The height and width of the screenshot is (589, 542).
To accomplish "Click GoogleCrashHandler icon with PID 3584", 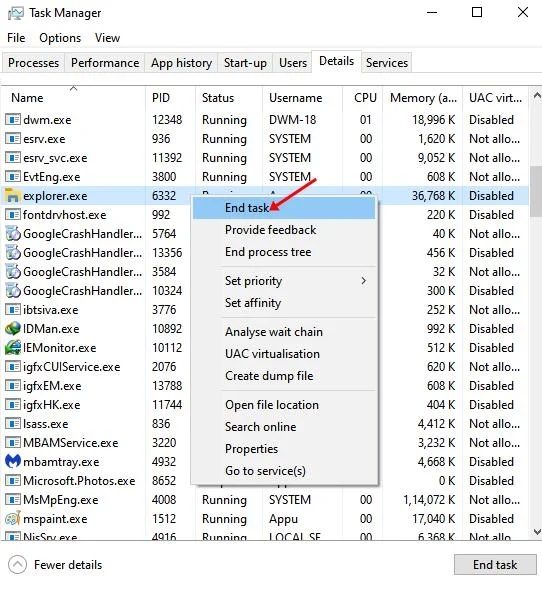I will pos(13,272).
